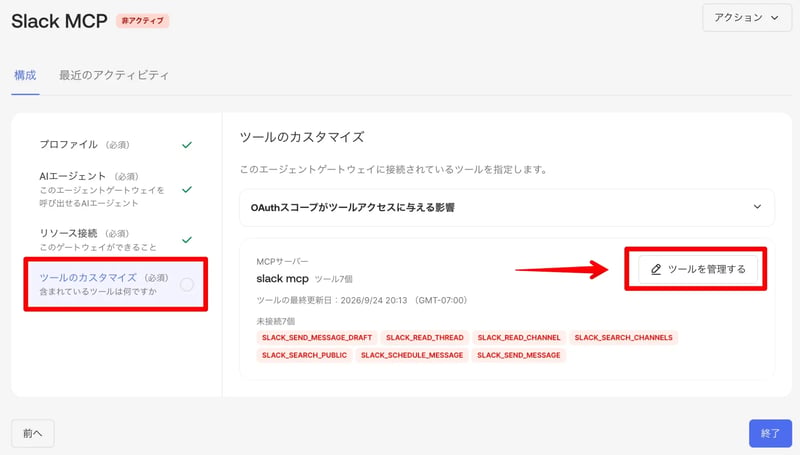Open the アクション dropdown menu
The width and height of the screenshot is (800, 455).
click(746, 18)
